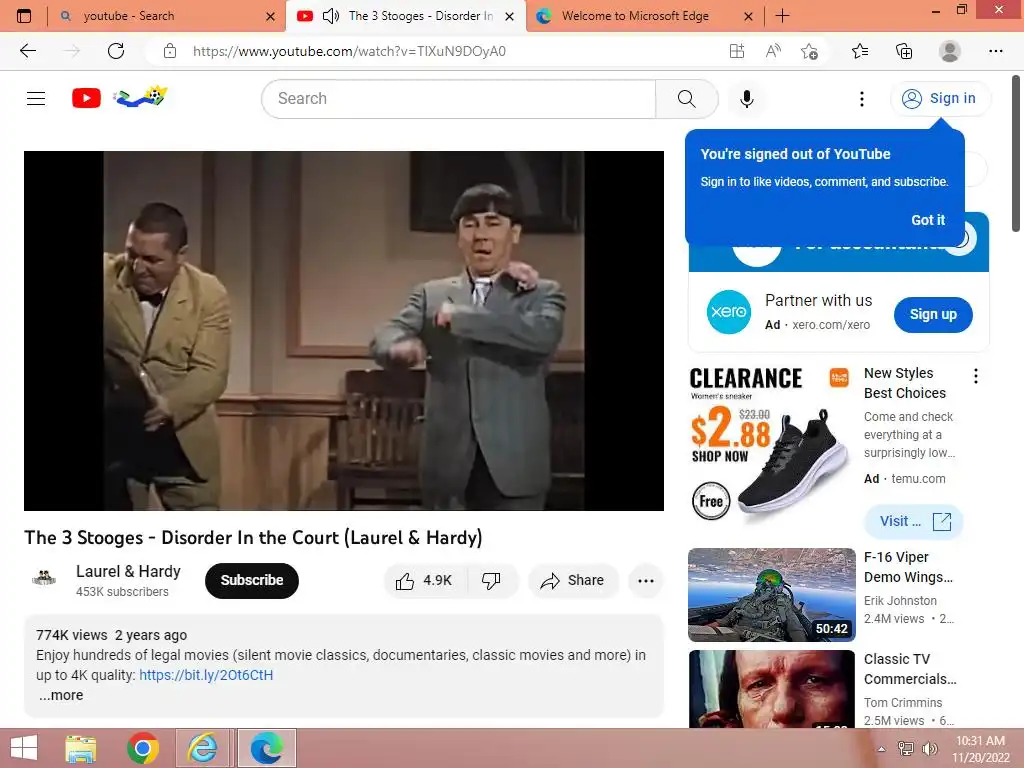Activate voice search microphone
The height and width of the screenshot is (768, 1024).
pyautogui.click(x=746, y=99)
